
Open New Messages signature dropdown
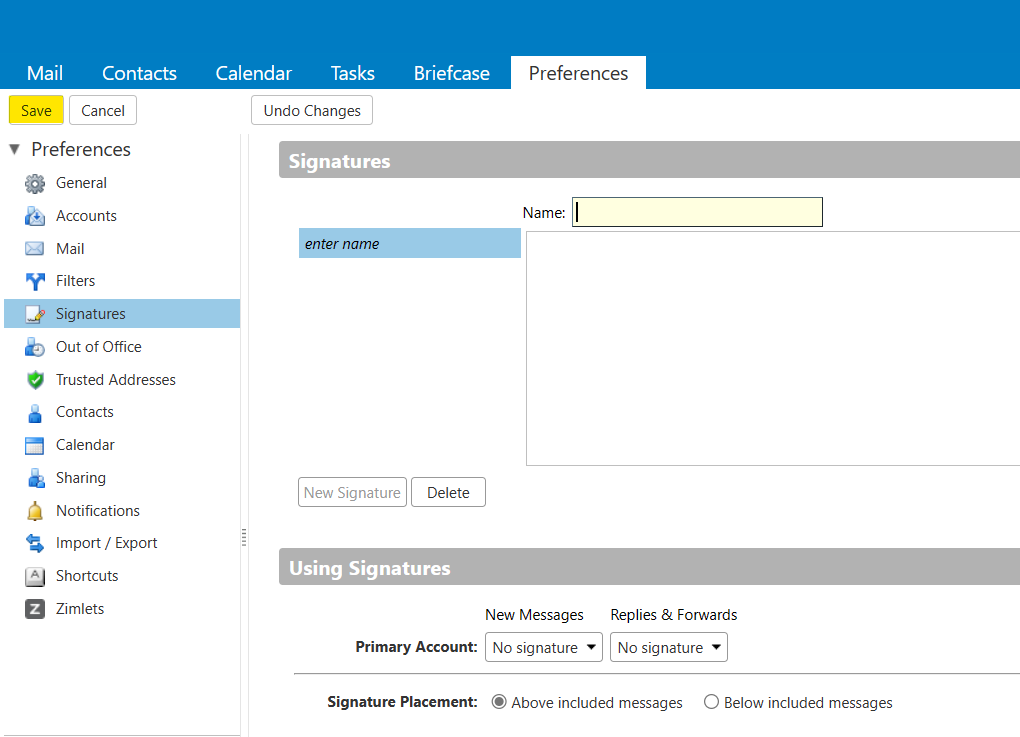544,648
